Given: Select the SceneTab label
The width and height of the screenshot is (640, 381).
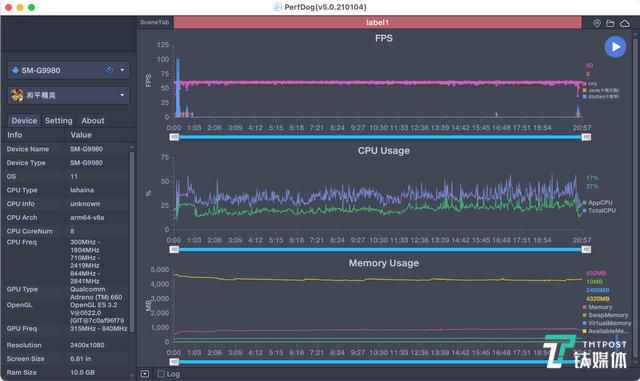Looking at the screenshot, I should [154, 22].
